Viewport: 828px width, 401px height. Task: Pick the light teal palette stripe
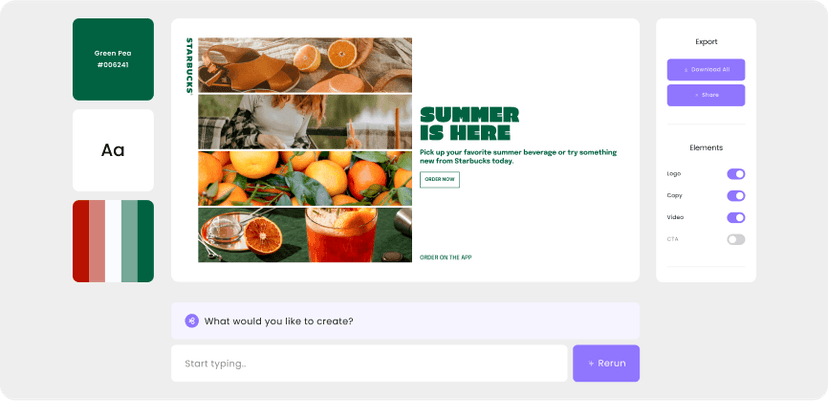[x=129, y=241]
